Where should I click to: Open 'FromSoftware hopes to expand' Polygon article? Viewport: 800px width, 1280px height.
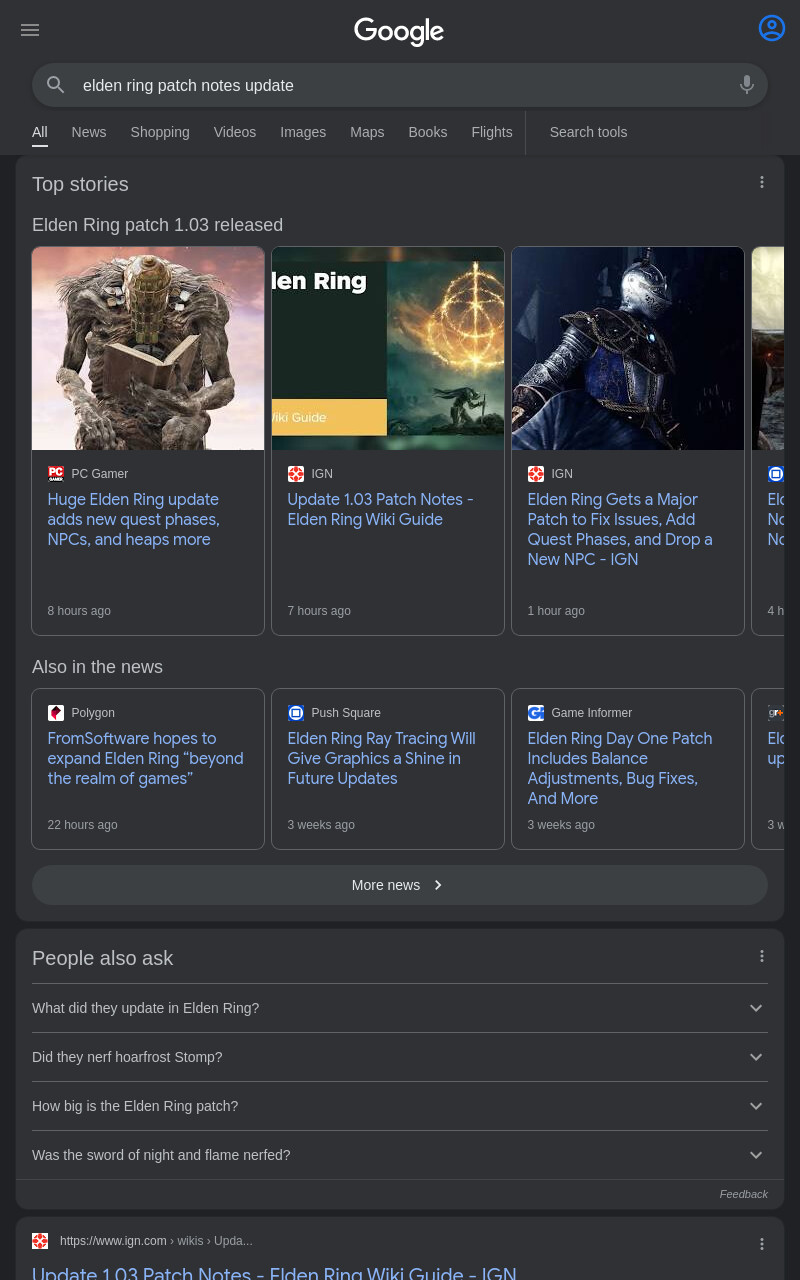pyautogui.click(x=146, y=759)
